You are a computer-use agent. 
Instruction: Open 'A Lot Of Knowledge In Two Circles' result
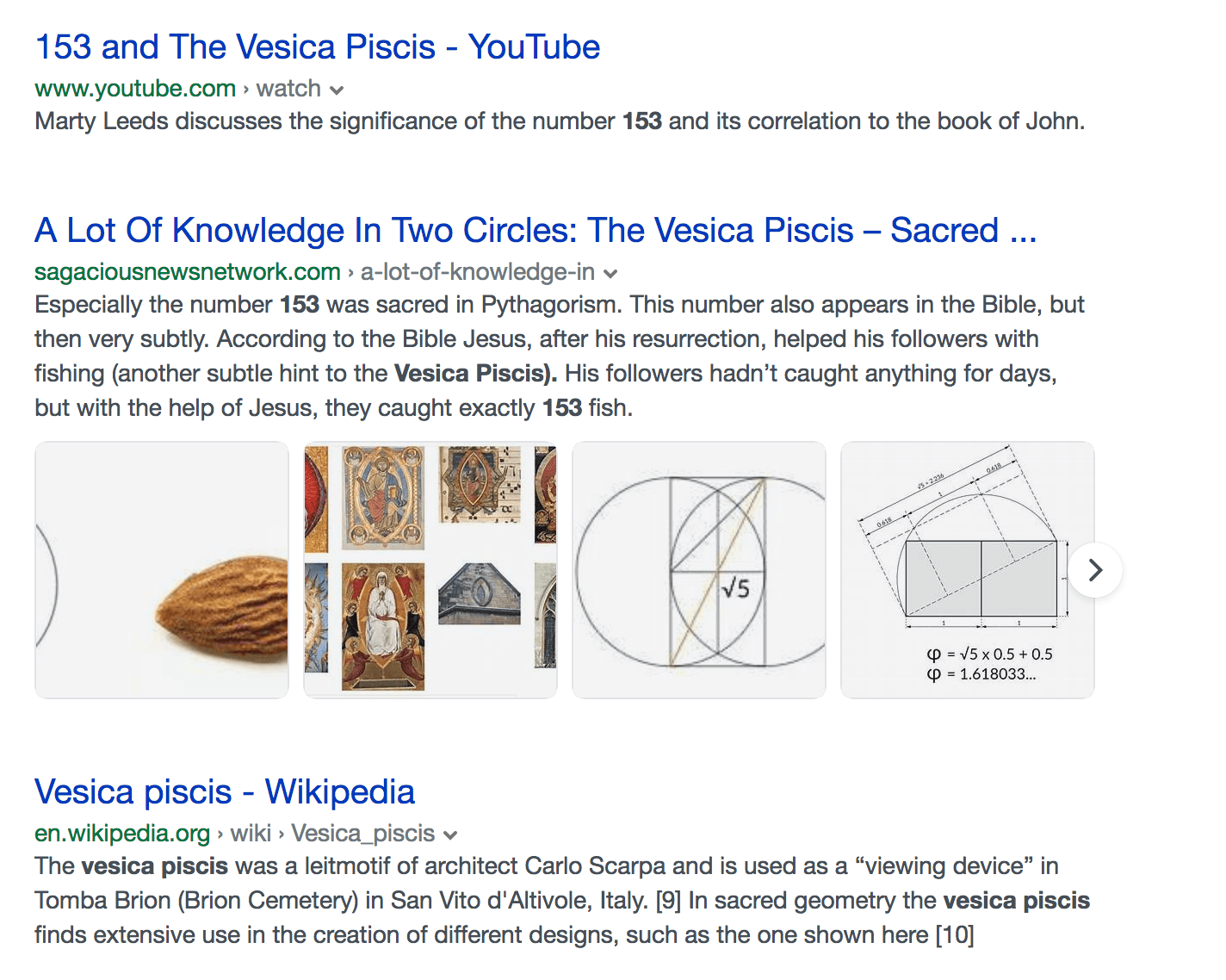535,231
